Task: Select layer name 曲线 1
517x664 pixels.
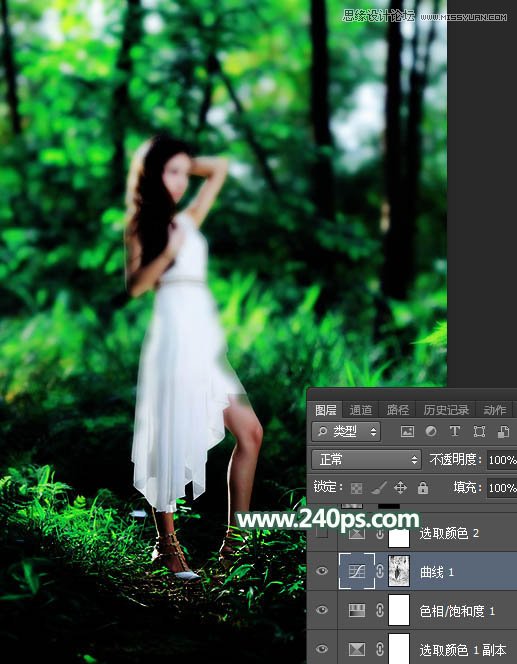Action: (x=437, y=572)
